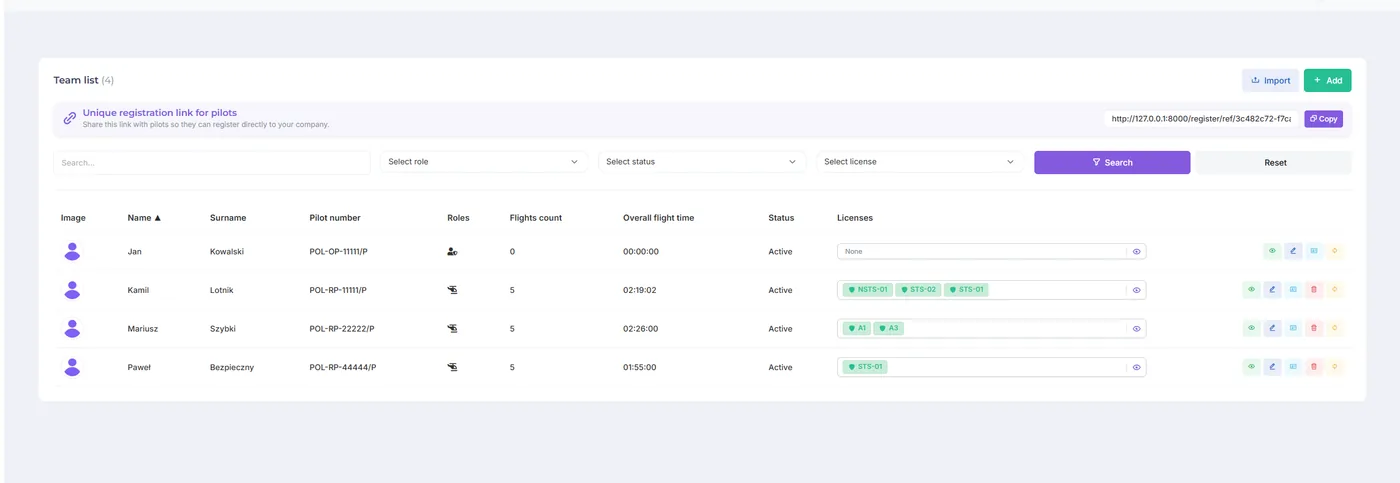Click the green Add button
Image resolution: width=1400 pixels, height=483 pixels.
[x=1328, y=80]
